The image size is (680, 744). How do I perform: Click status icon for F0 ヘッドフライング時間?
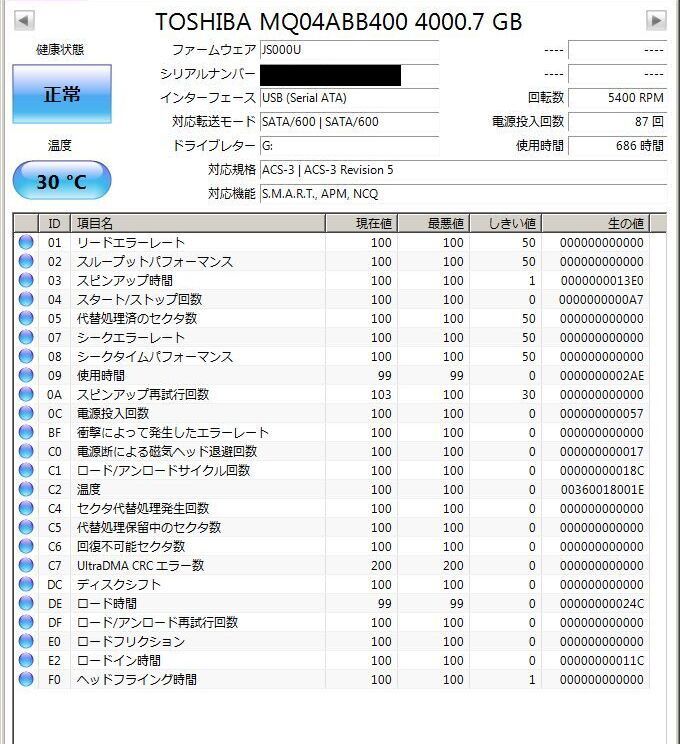[26, 679]
